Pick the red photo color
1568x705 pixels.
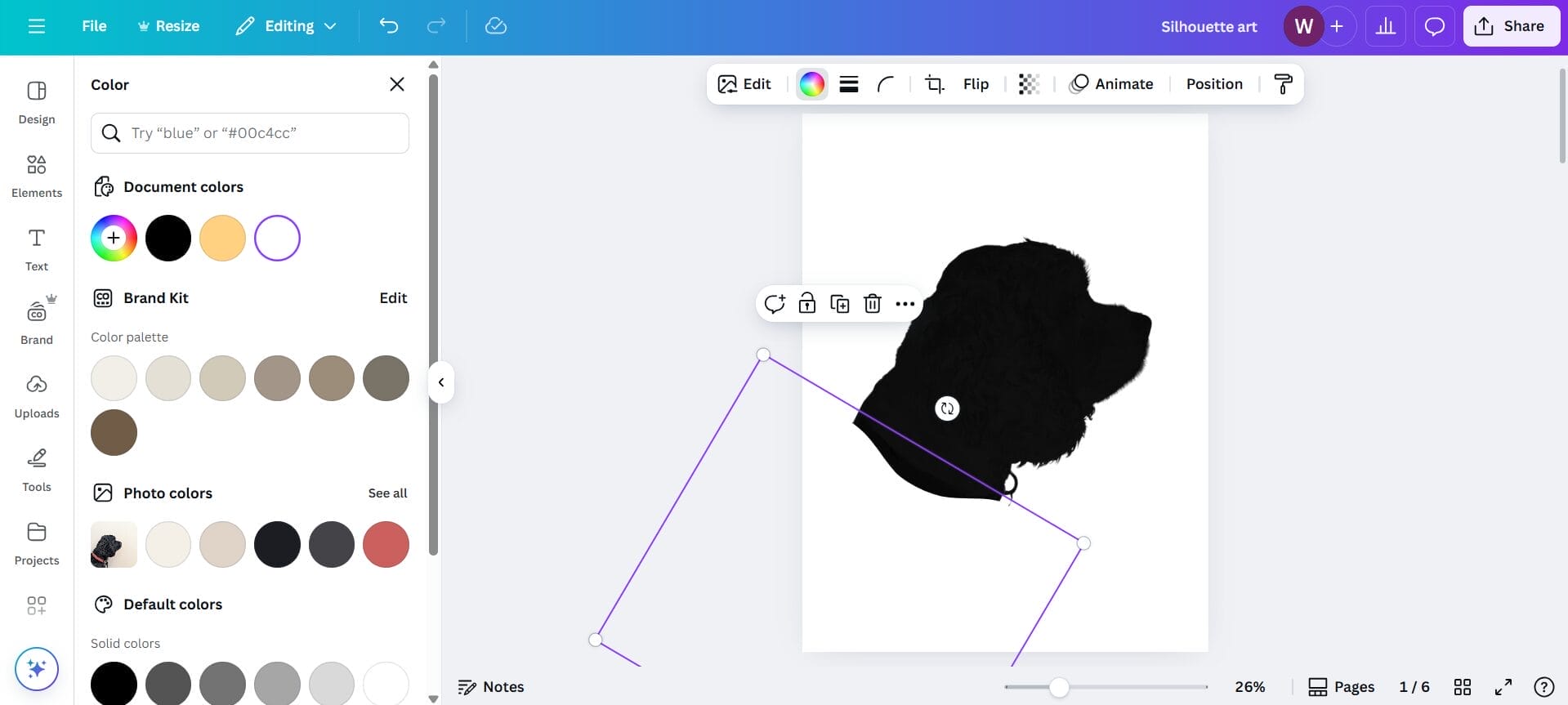386,544
